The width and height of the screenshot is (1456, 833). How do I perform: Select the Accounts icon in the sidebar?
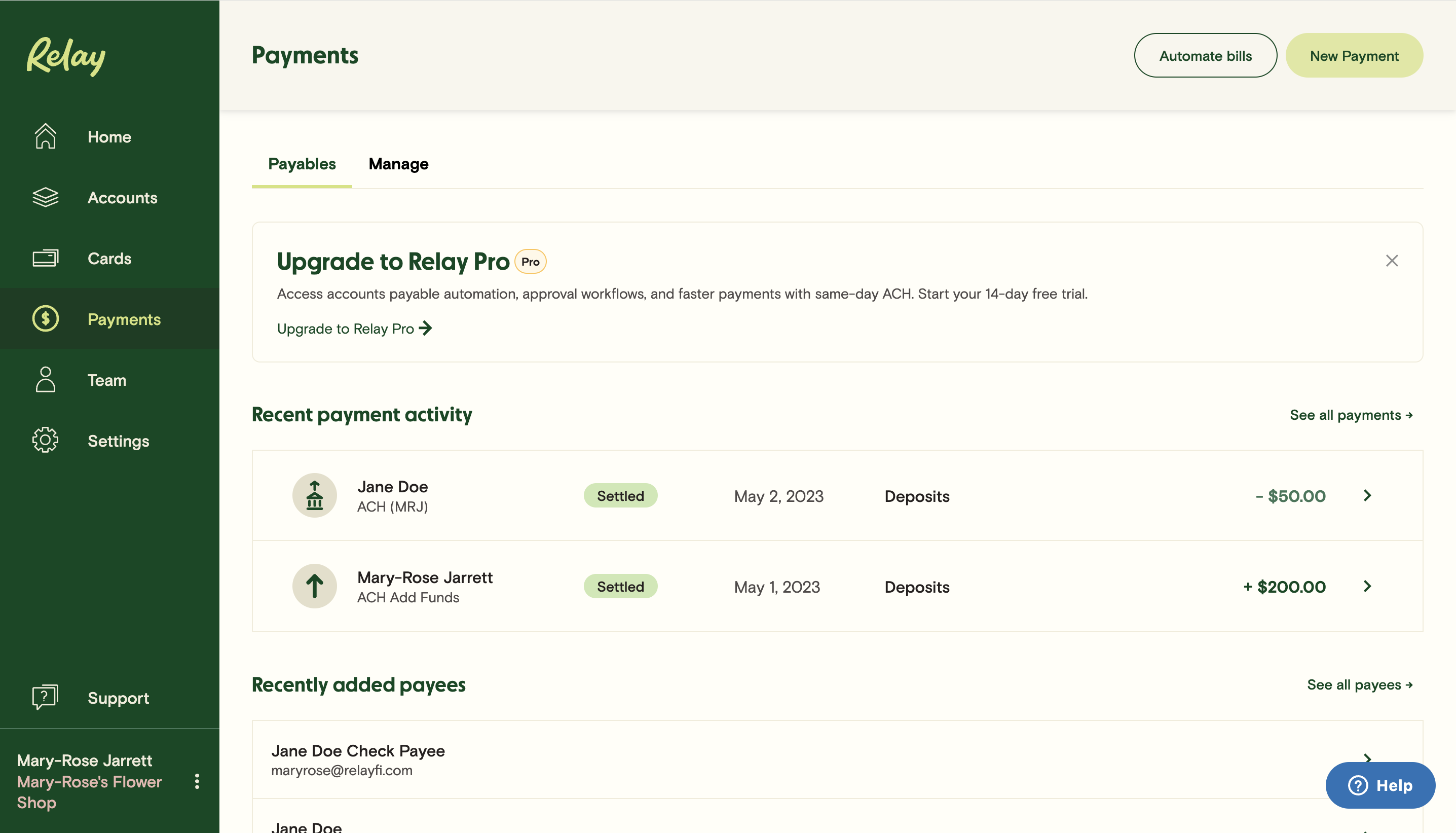[45, 197]
